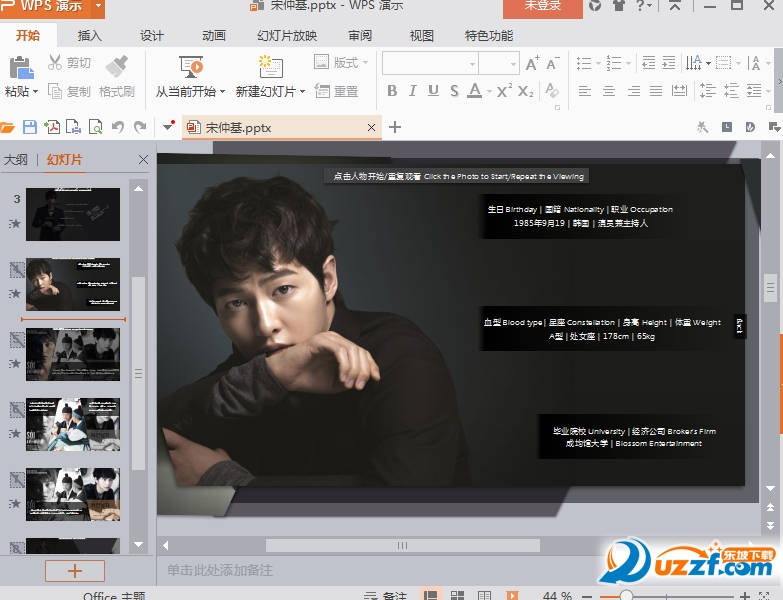Align text left
This screenshot has width=783, height=600.
pos(585,91)
